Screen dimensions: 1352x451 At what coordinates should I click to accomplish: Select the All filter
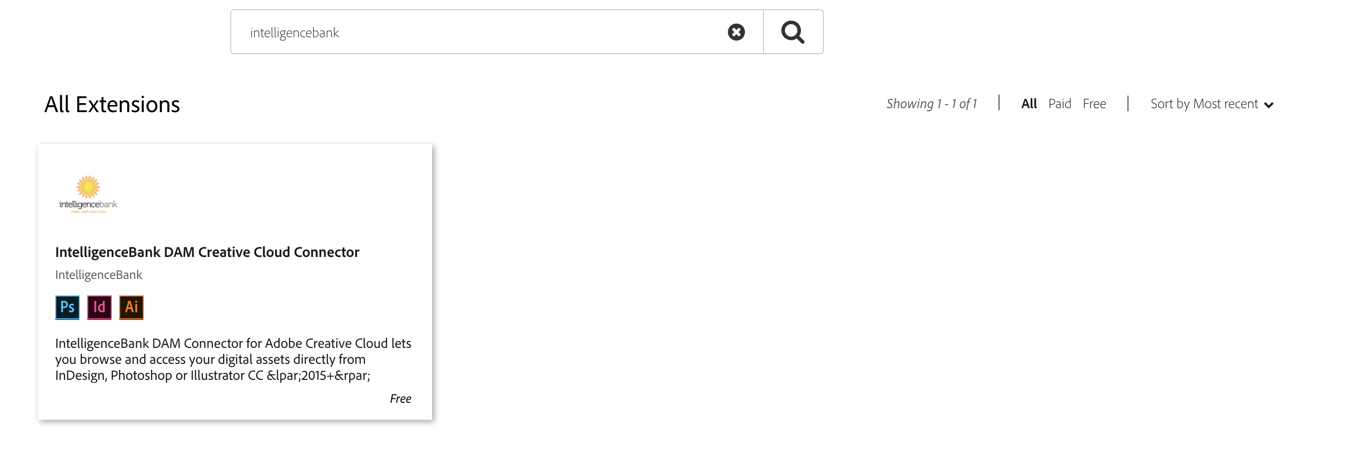[1028, 104]
